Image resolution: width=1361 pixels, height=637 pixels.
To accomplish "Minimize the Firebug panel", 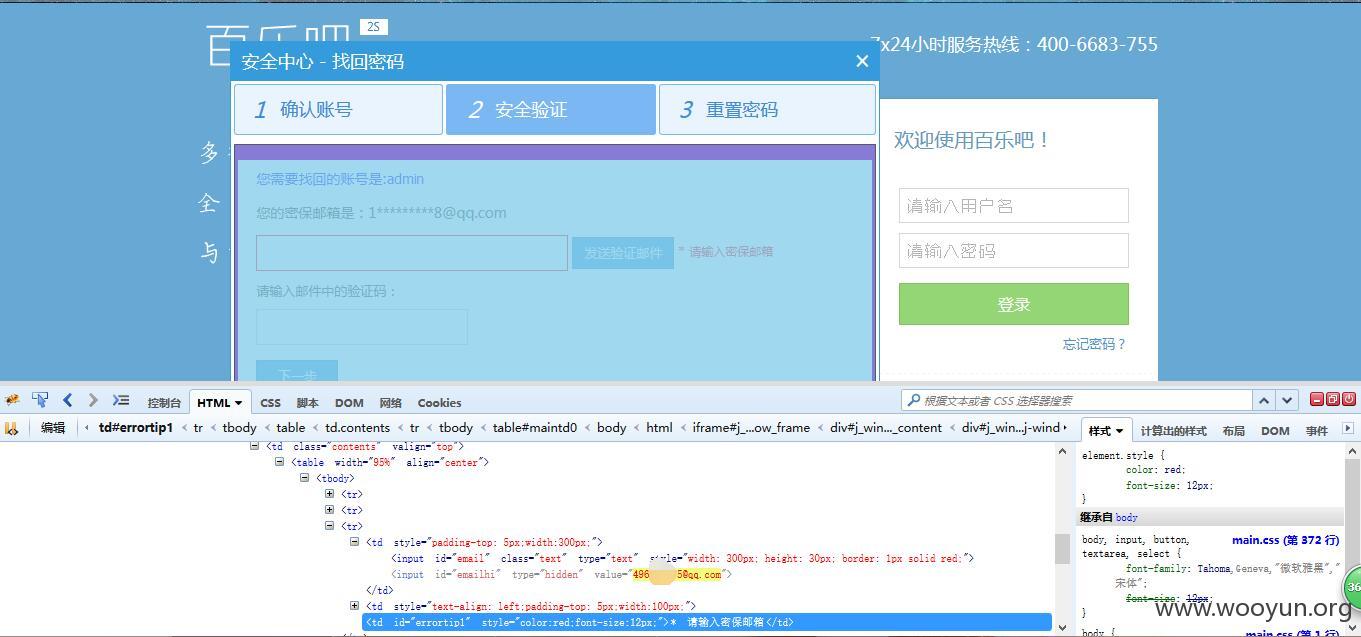I will click(x=1317, y=399).
